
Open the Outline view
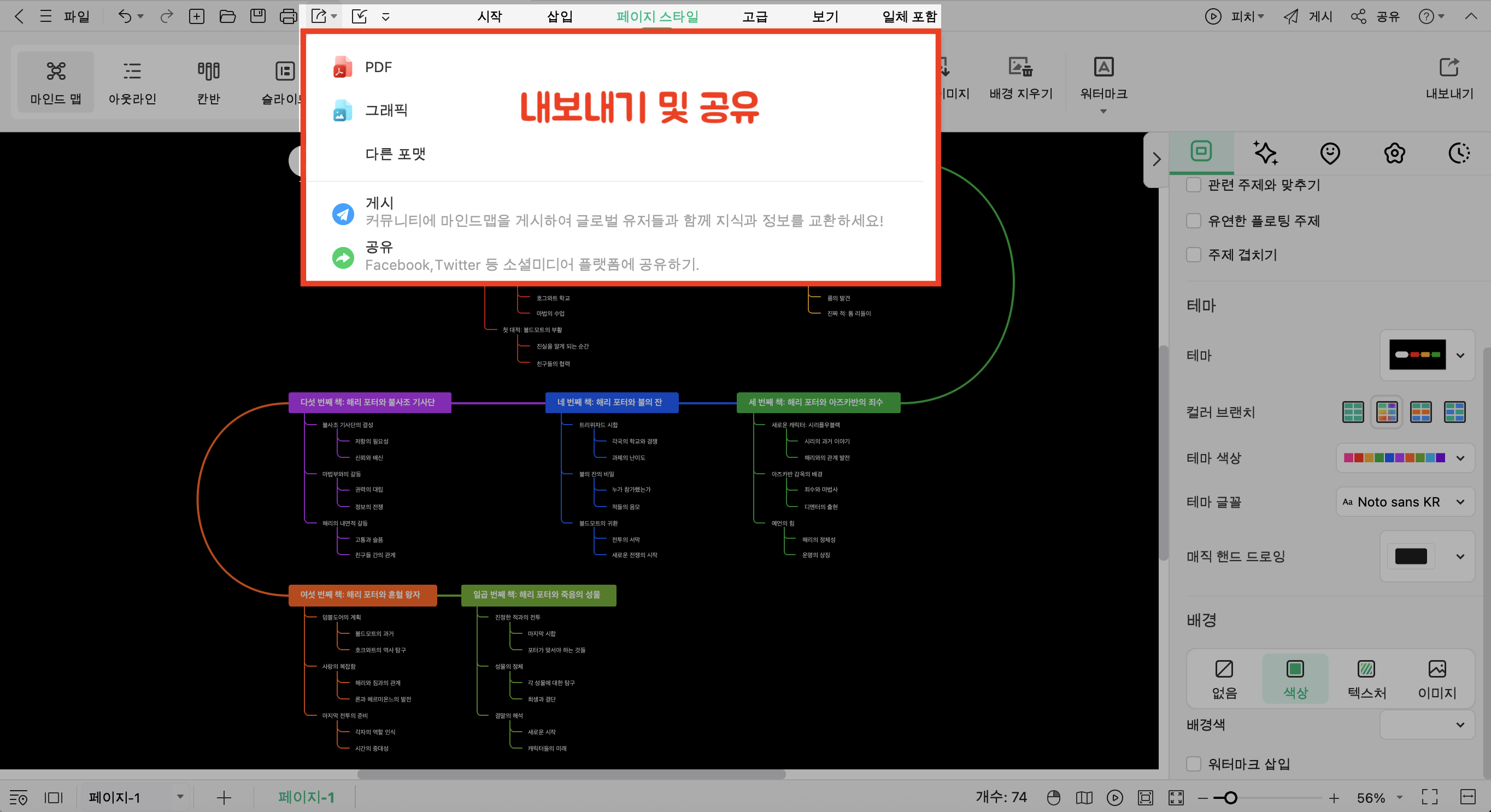coord(132,72)
